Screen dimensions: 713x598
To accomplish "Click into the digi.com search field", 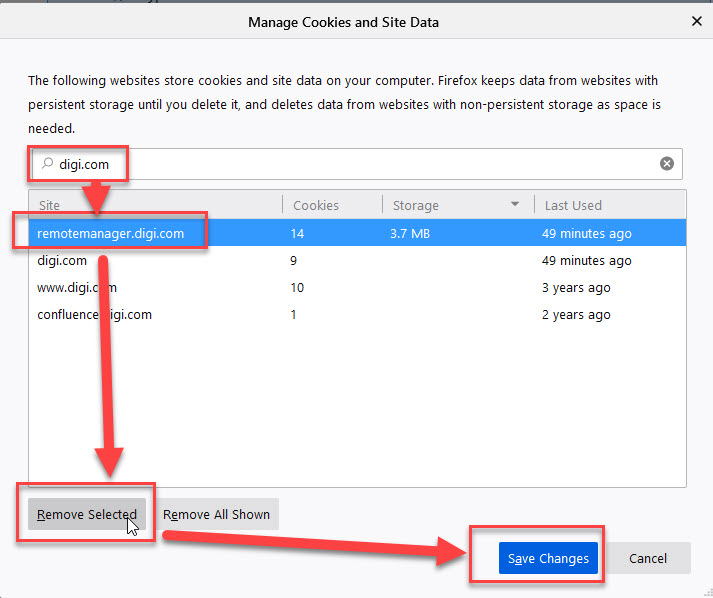I will pyautogui.click(x=357, y=164).
